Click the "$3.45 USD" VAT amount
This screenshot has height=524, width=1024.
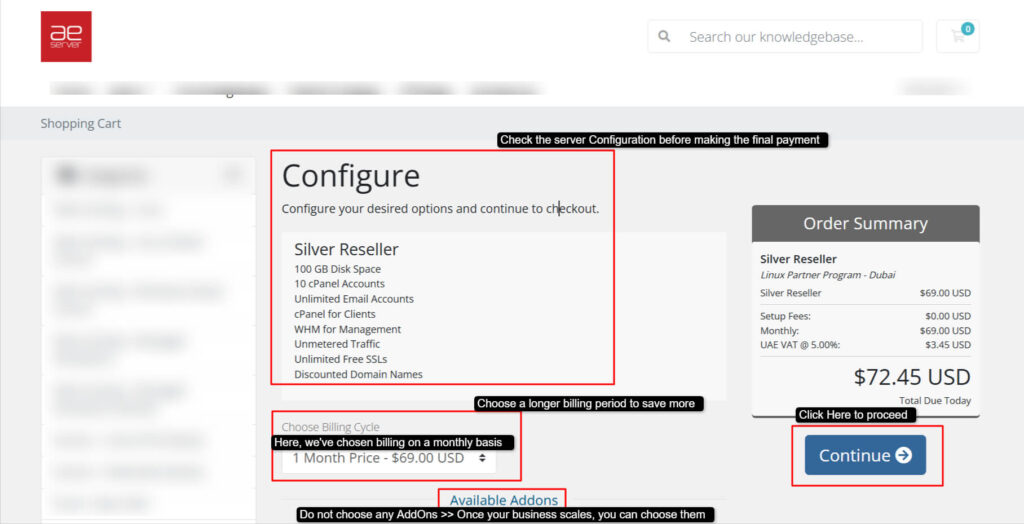[x=948, y=344]
